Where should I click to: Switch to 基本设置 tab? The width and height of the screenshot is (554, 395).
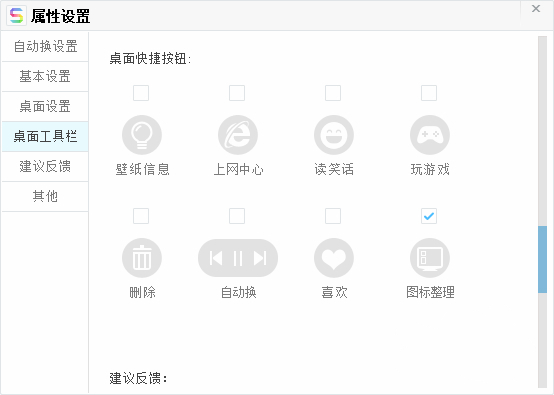tap(45, 76)
